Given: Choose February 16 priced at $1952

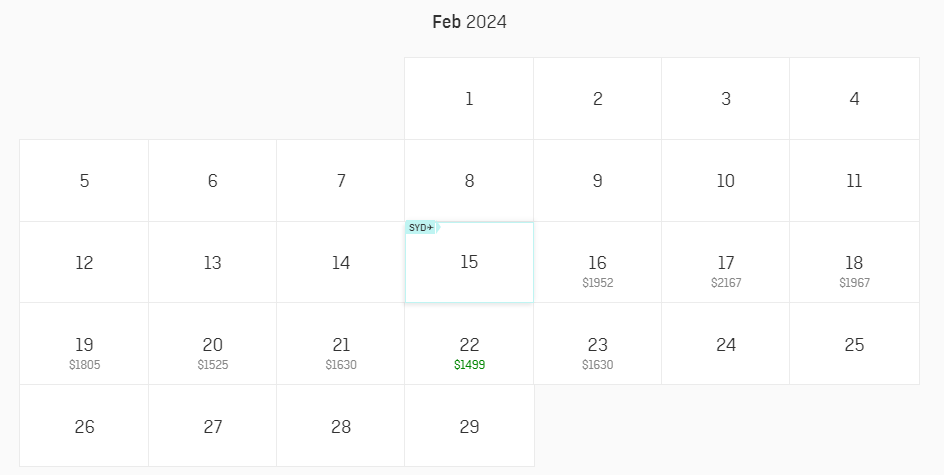Looking at the screenshot, I should (597, 262).
